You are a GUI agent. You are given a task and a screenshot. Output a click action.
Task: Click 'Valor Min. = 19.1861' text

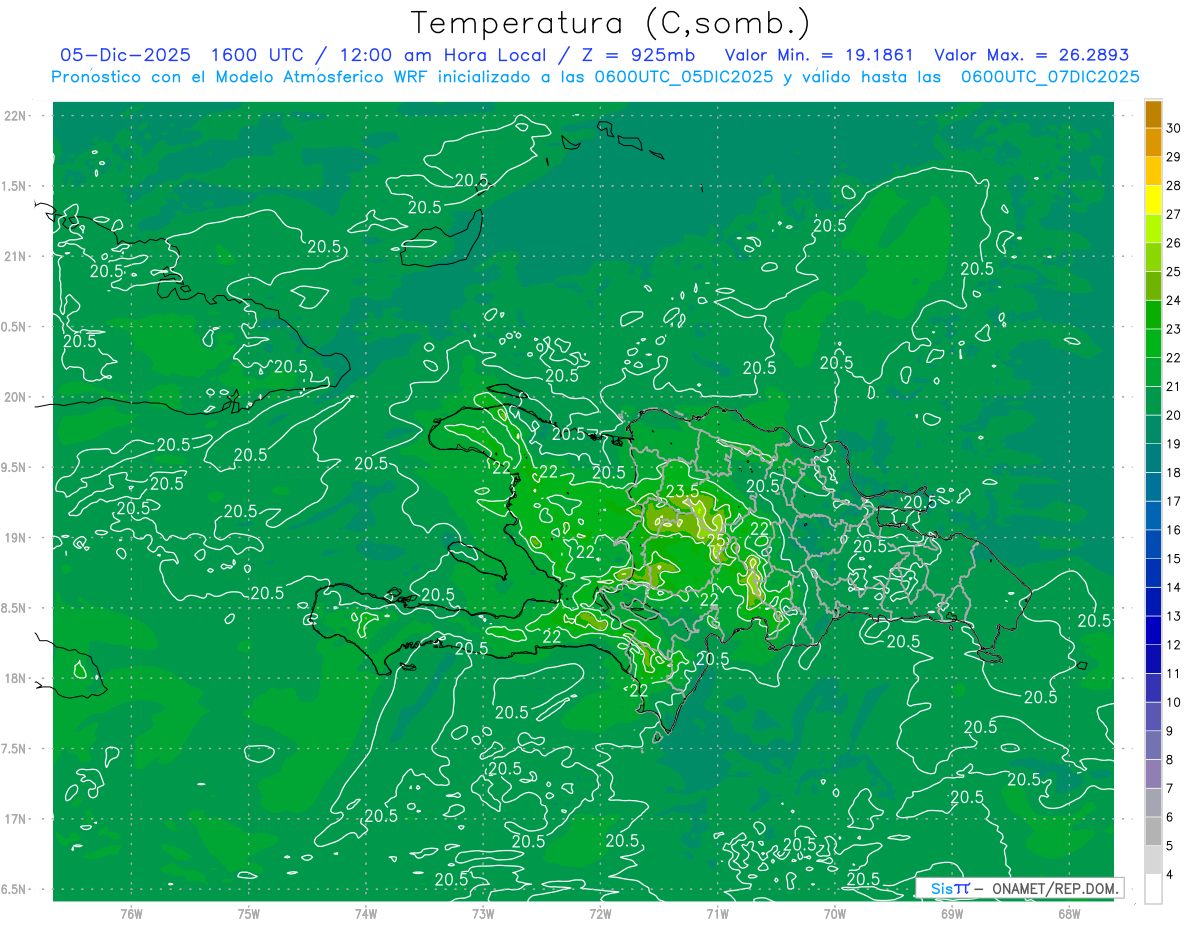click(817, 55)
